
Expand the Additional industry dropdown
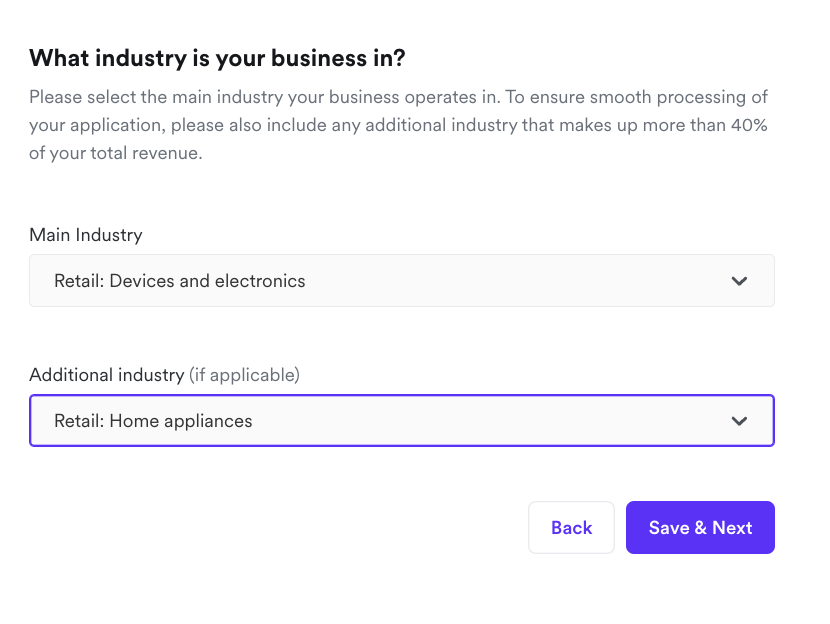[400, 421]
